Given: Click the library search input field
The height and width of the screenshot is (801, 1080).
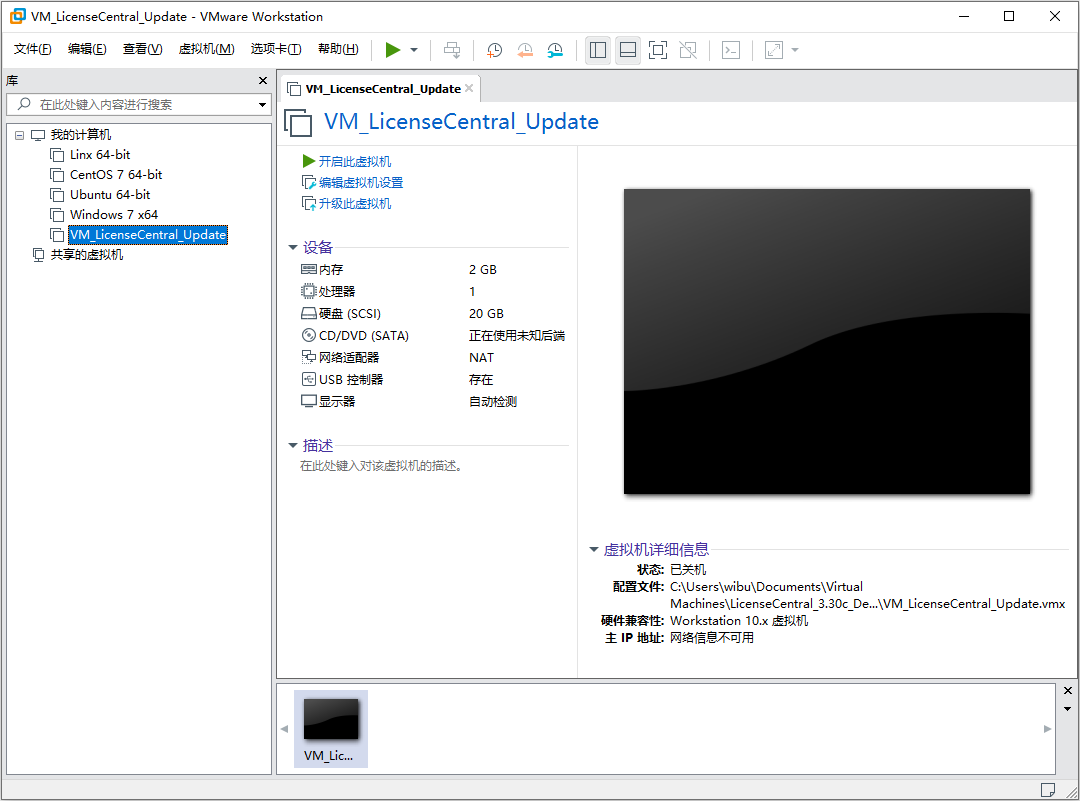Looking at the screenshot, I should coord(138,105).
